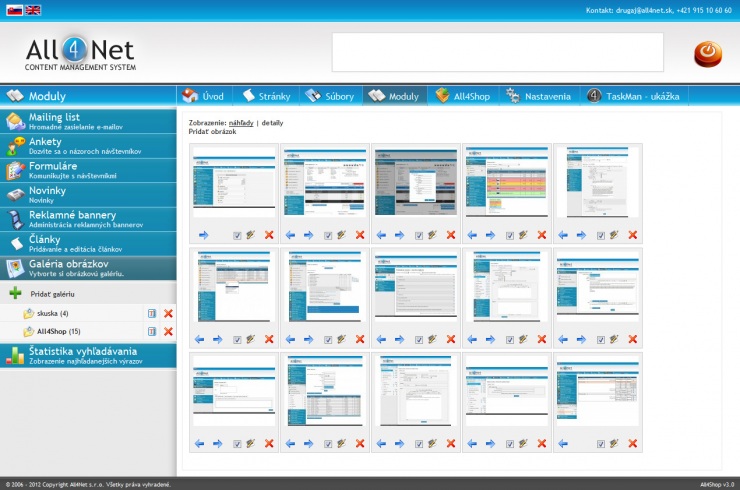This screenshot has width=740, height=490.
Task: Delete the skuska gallery with red X
Action: point(168,313)
